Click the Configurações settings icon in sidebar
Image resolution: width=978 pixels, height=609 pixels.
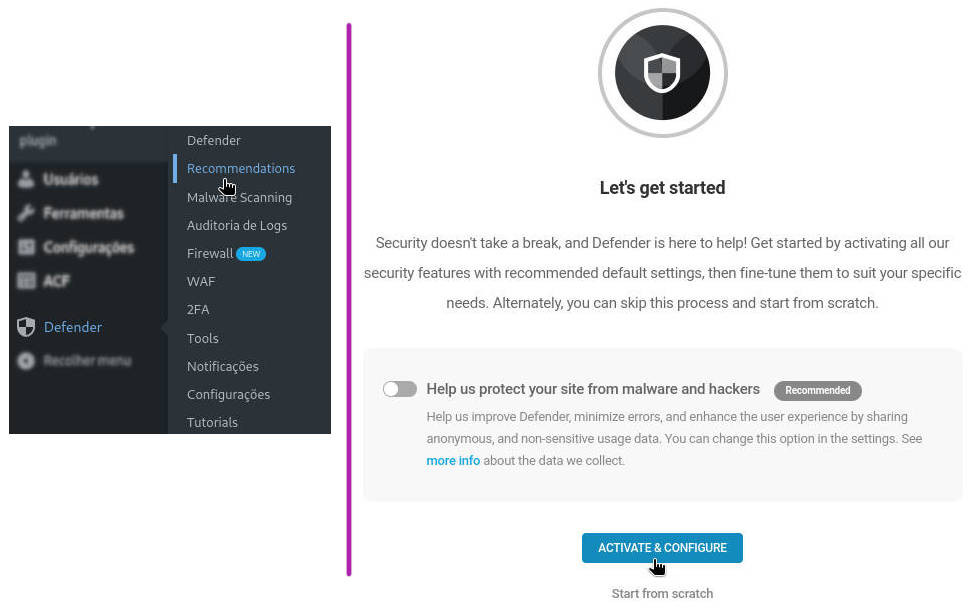(26, 247)
